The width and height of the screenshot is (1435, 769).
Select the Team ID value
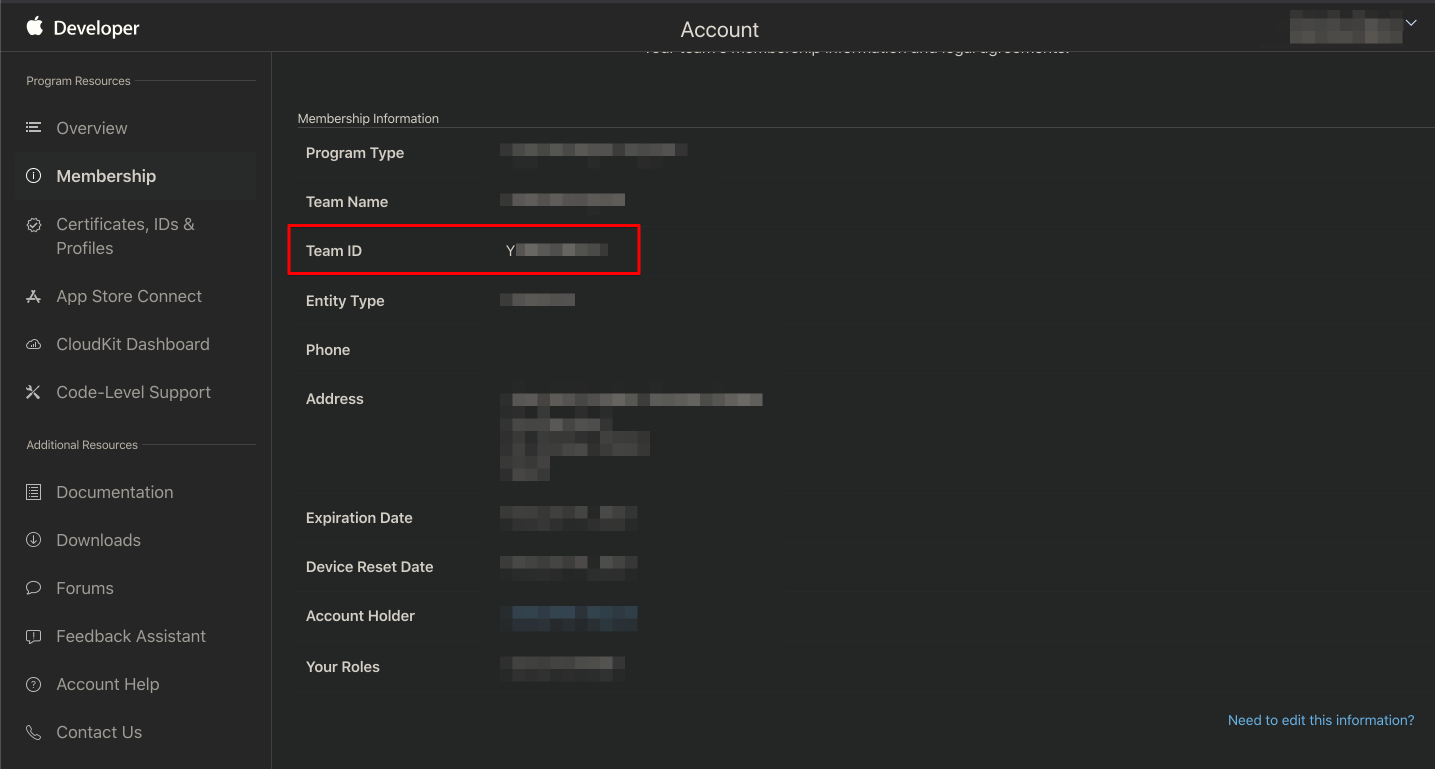557,251
